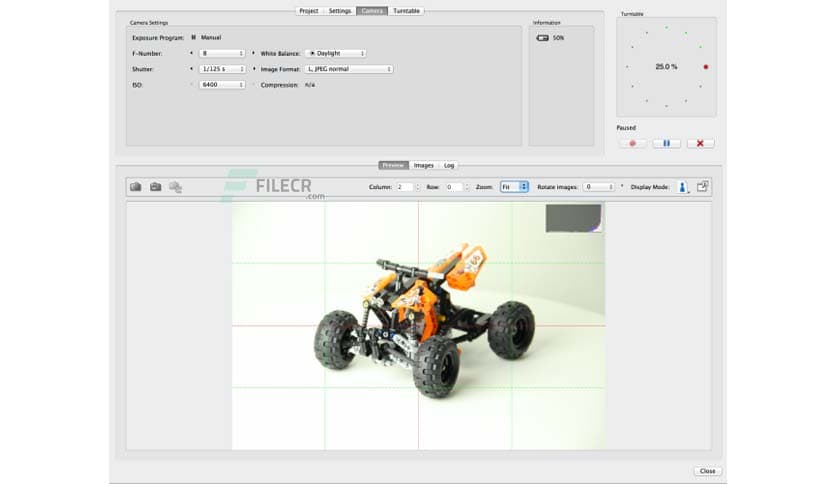Viewport: 836px width, 484px height.
Task: Increase F-Number with right arrow
Action: (253, 53)
